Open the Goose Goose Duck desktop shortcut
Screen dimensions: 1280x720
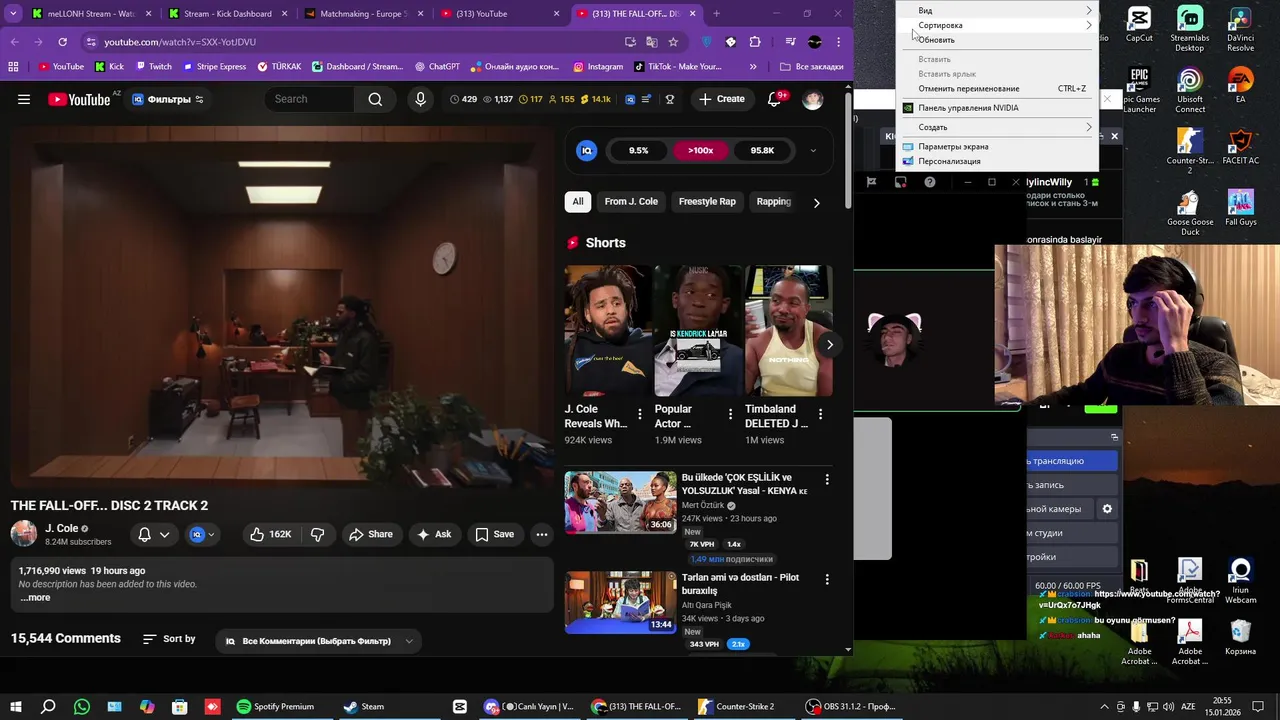pos(1189,212)
